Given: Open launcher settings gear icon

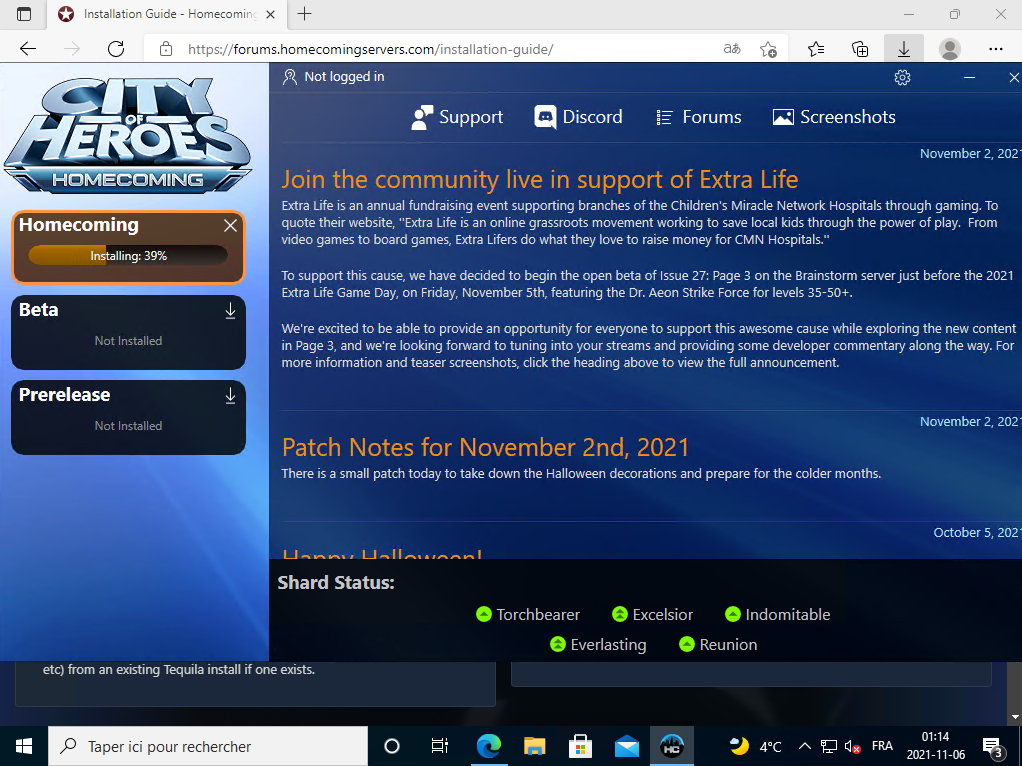Looking at the screenshot, I should click(902, 78).
